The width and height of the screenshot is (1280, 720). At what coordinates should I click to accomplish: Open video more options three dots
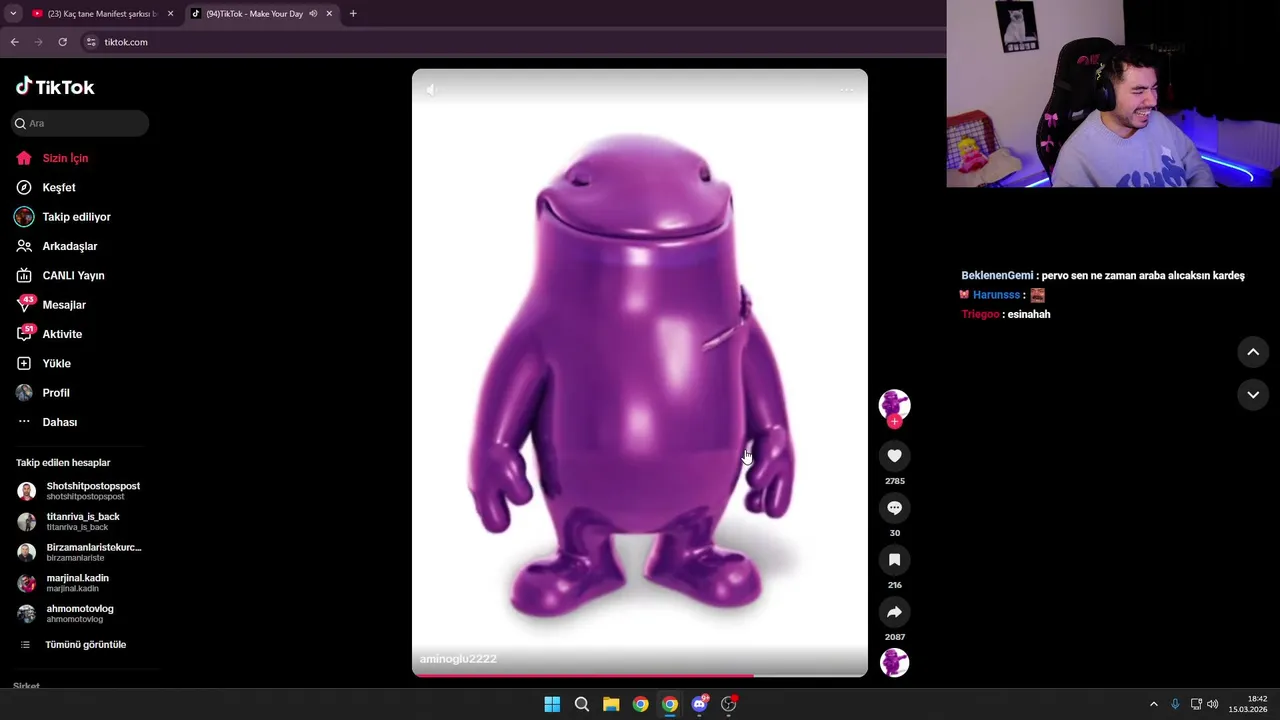tap(847, 90)
